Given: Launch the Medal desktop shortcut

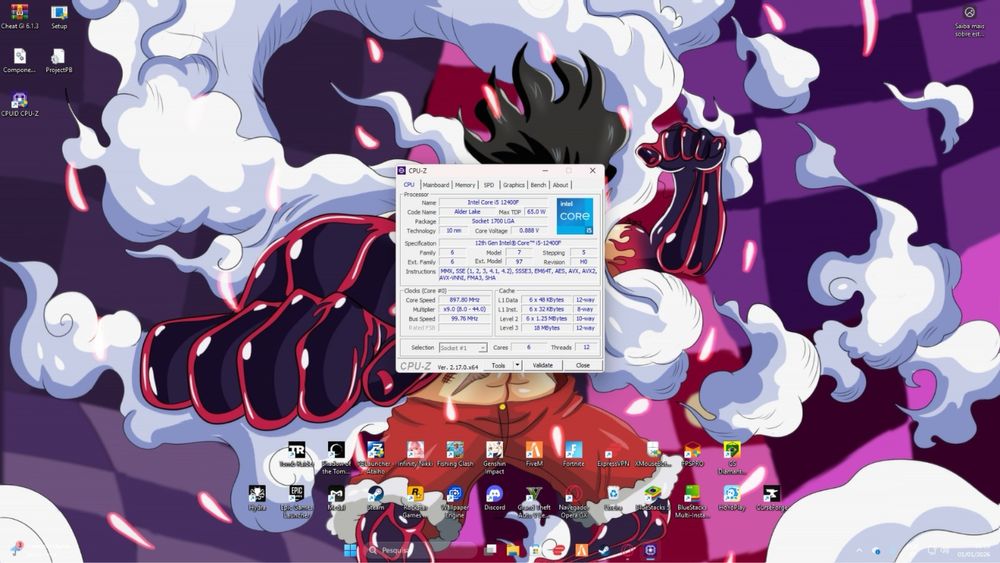Looking at the screenshot, I should click(336, 498).
